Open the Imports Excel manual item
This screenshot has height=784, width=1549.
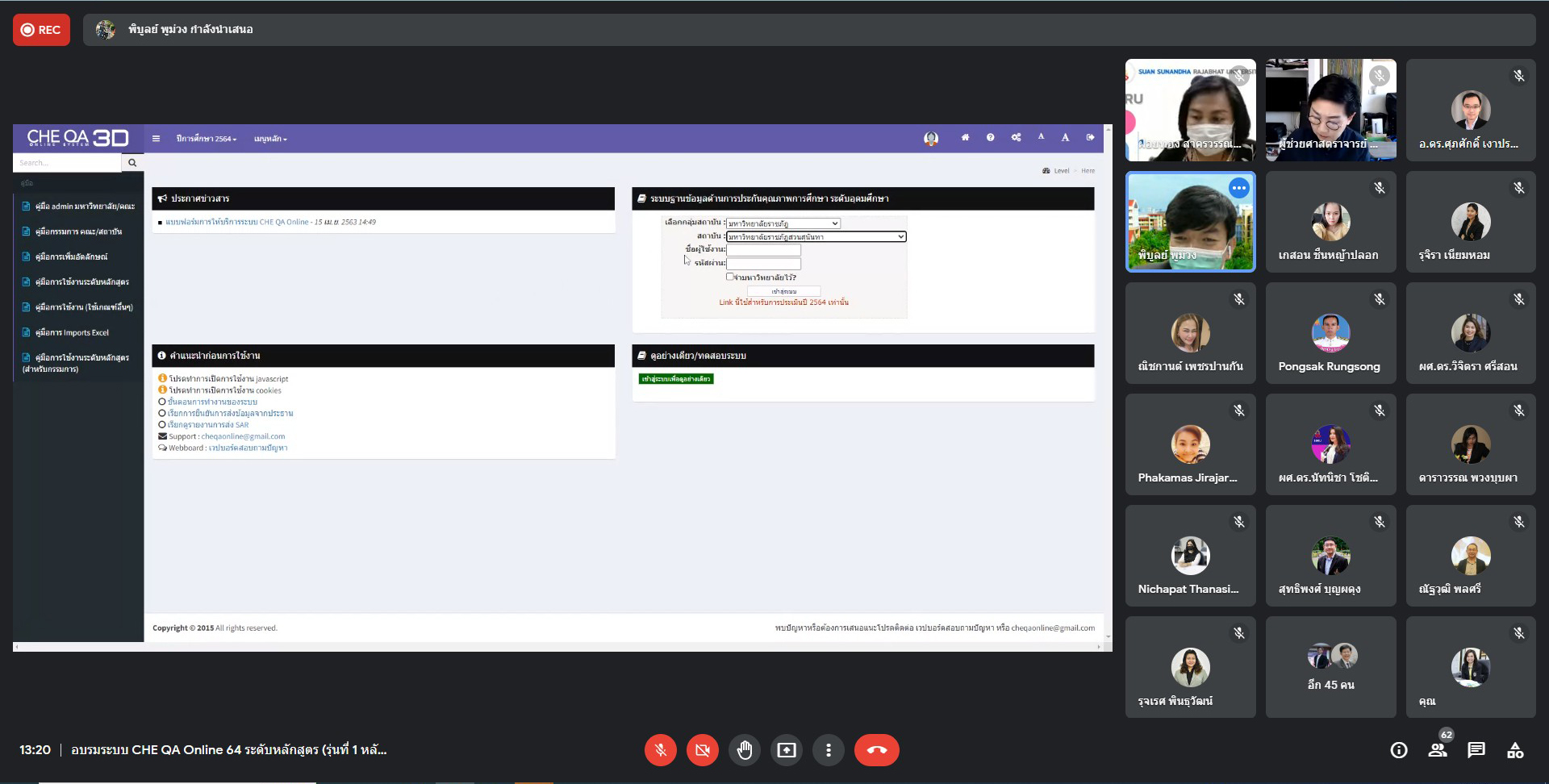[x=72, y=332]
